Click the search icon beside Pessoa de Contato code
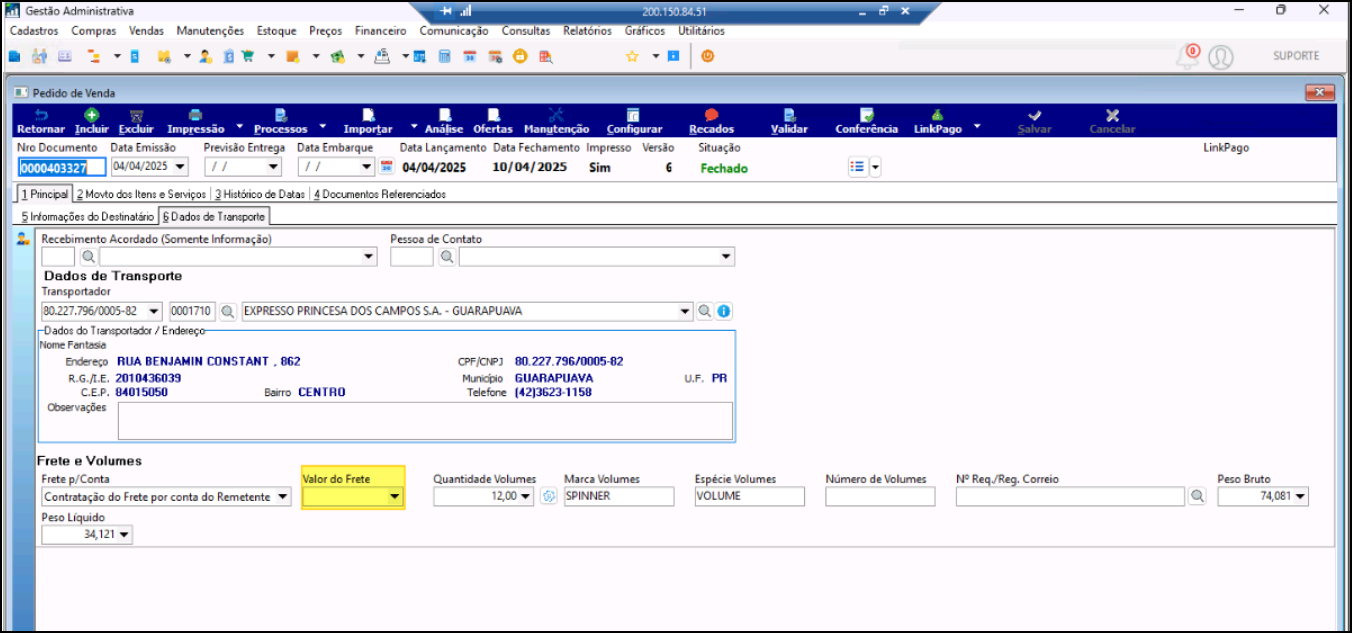This screenshot has height=633, width=1352. pos(447,257)
